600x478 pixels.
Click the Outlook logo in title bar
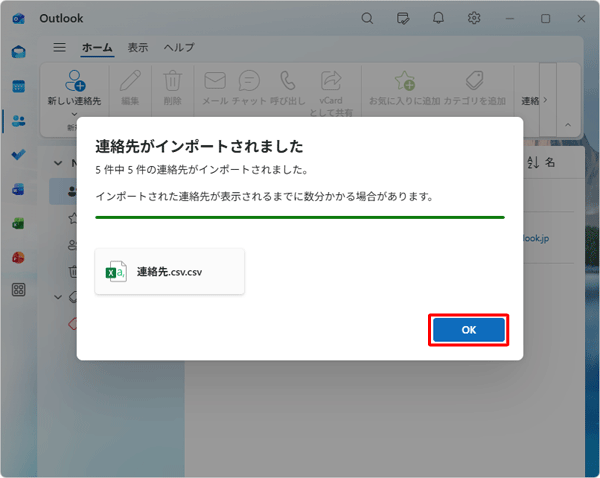click(x=18, y=18)
